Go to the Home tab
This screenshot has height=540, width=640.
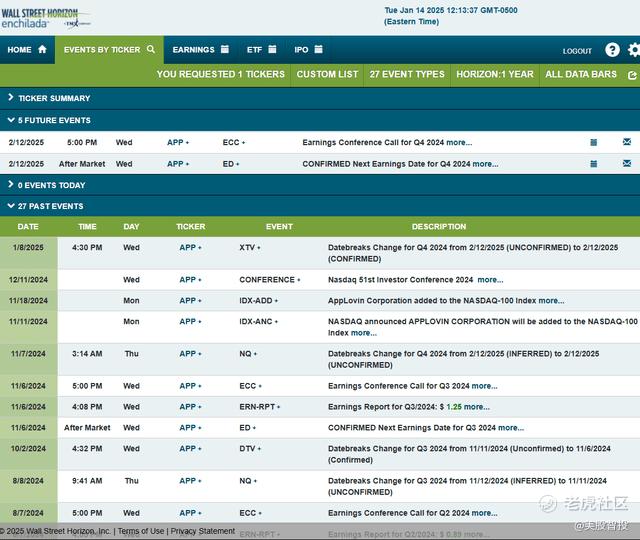(27, 50)
